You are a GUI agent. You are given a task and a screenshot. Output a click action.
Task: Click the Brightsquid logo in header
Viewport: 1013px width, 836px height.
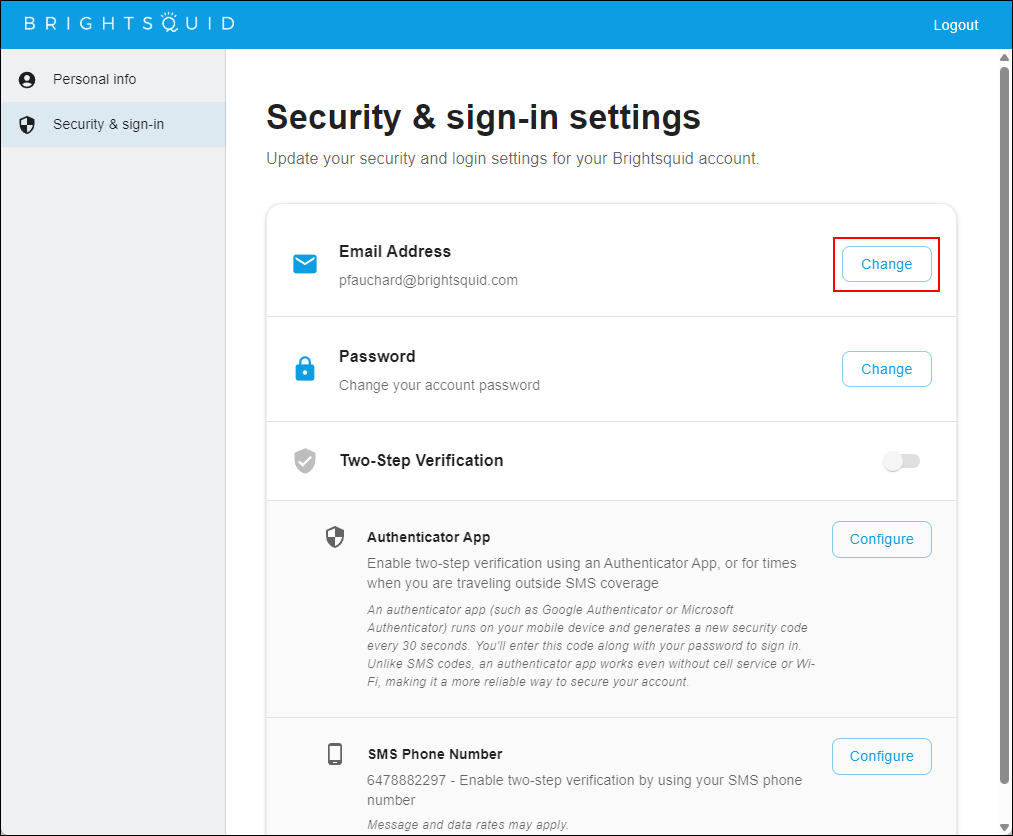pos(129,23)
